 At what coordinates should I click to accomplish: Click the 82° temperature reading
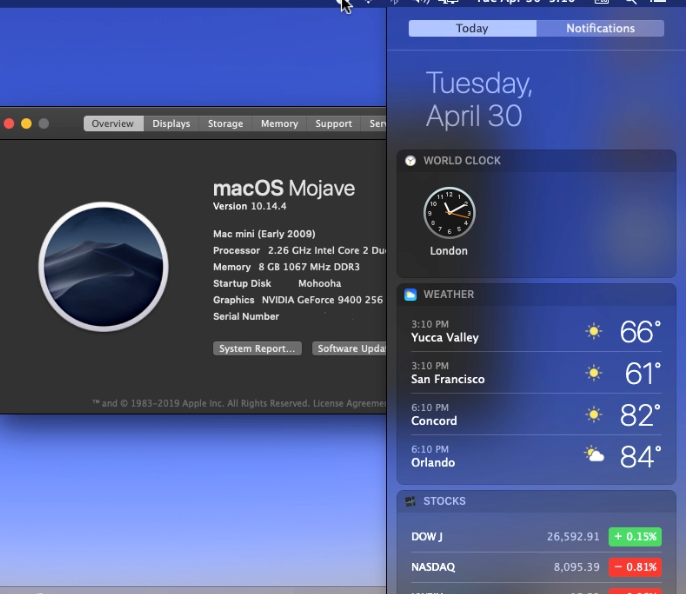tap(640, 415)
